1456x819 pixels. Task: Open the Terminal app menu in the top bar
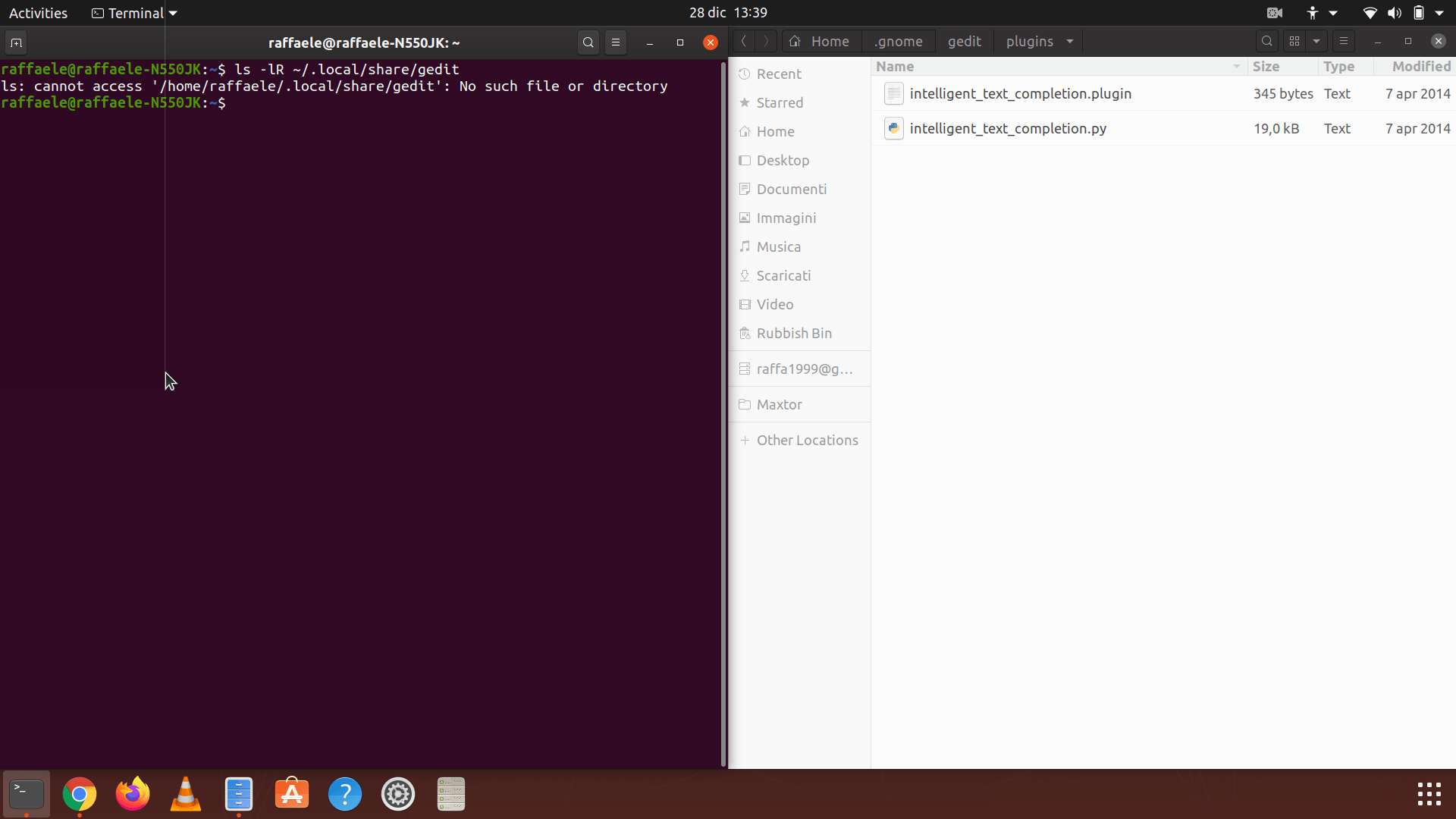135,13
